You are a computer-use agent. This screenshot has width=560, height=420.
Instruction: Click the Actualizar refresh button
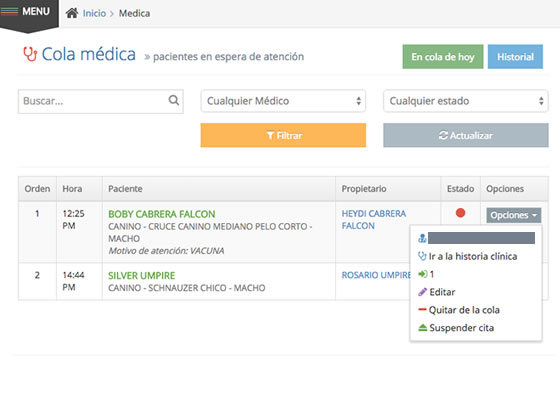pyautogui.click(x=466, y=135)
